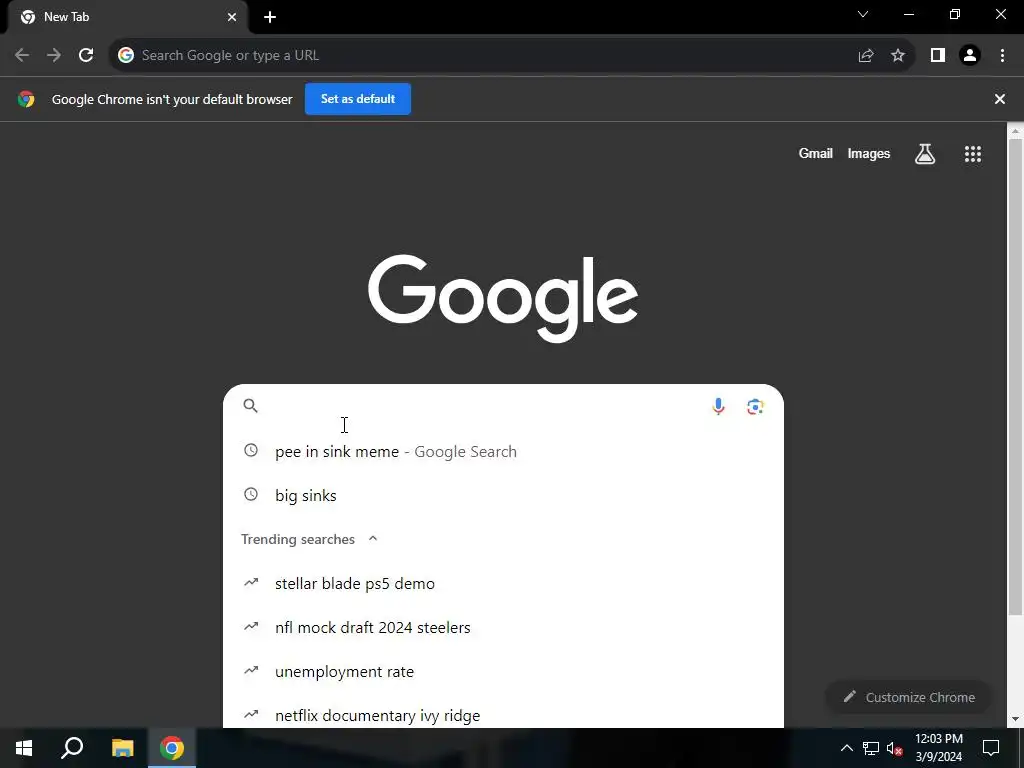Share this page icon in address bar
1024x768 pixels.
866,56
